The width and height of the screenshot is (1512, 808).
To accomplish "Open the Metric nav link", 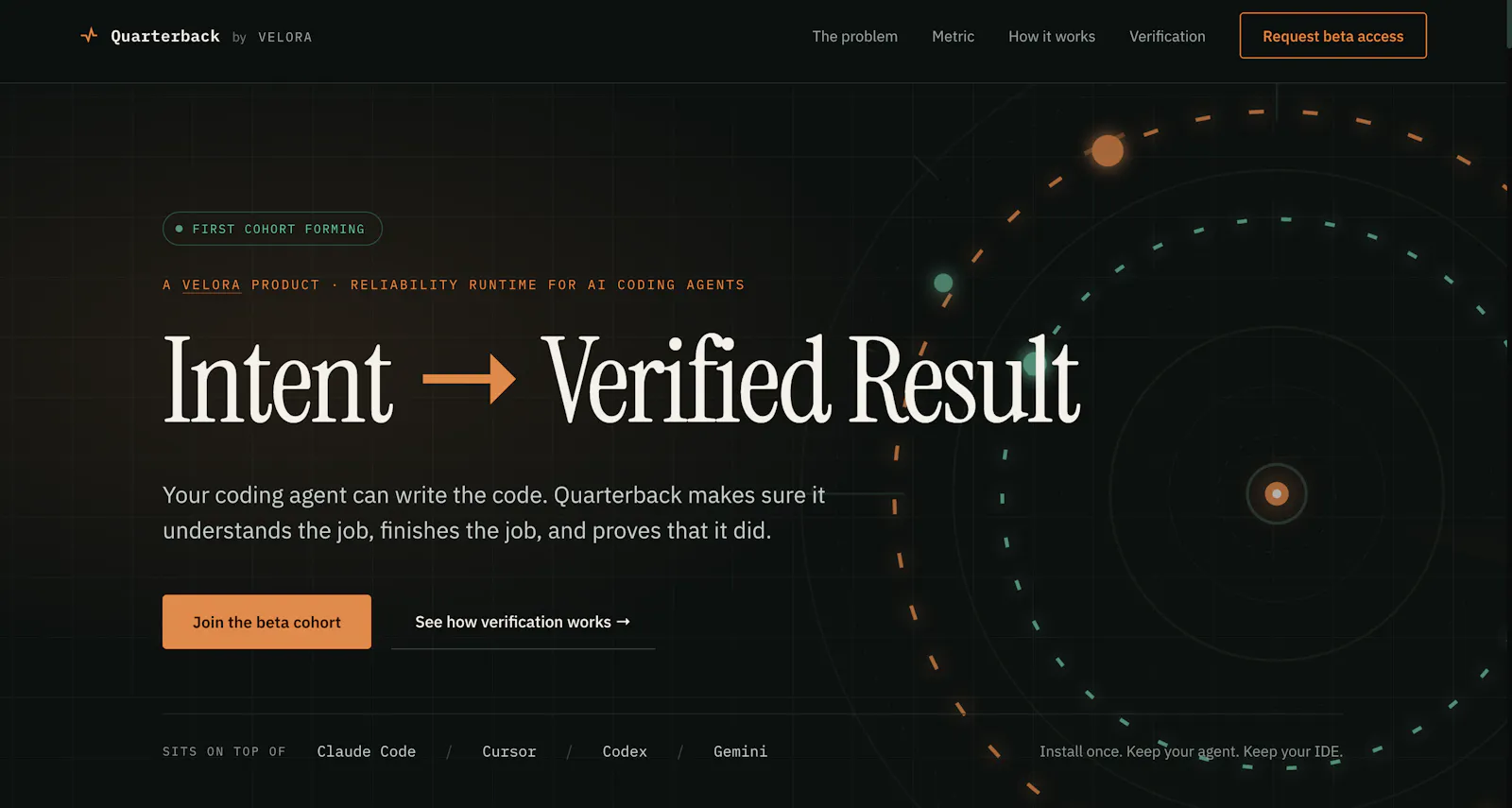I will (x=953, y=36).
